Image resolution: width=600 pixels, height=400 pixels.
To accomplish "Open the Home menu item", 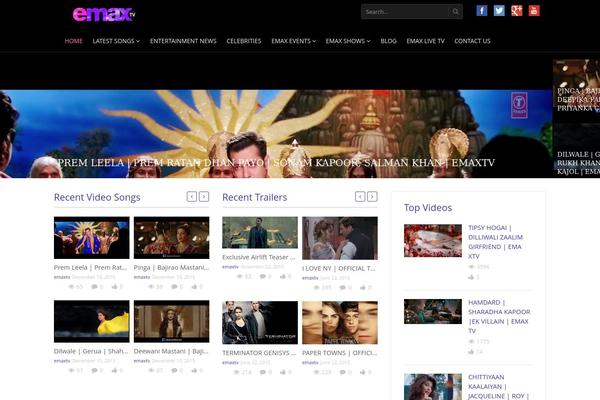I will pyautogui.click(x=73, y=41).
